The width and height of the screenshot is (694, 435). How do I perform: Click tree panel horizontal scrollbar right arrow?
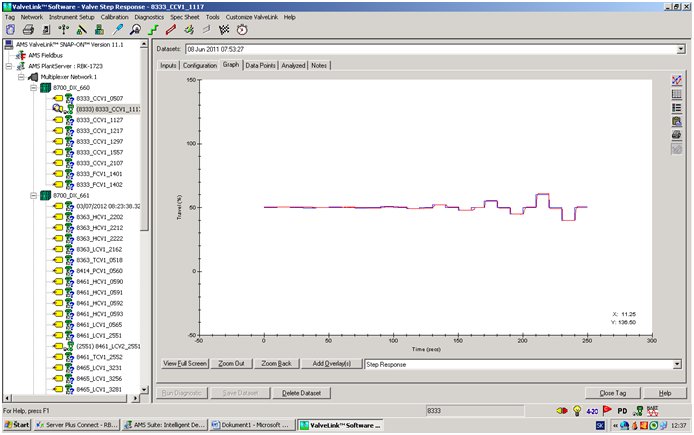click(x=135, y=398)
